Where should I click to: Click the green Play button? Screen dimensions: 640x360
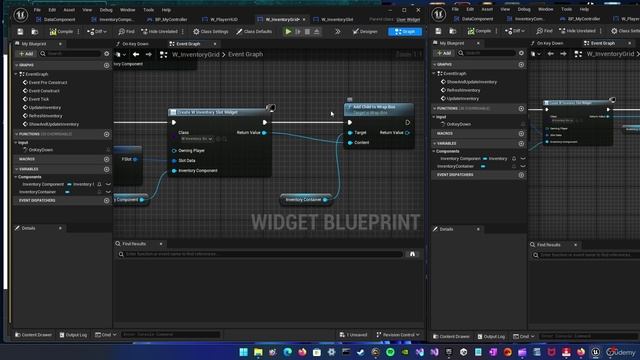pyautogui.click(x=288, y=31)
